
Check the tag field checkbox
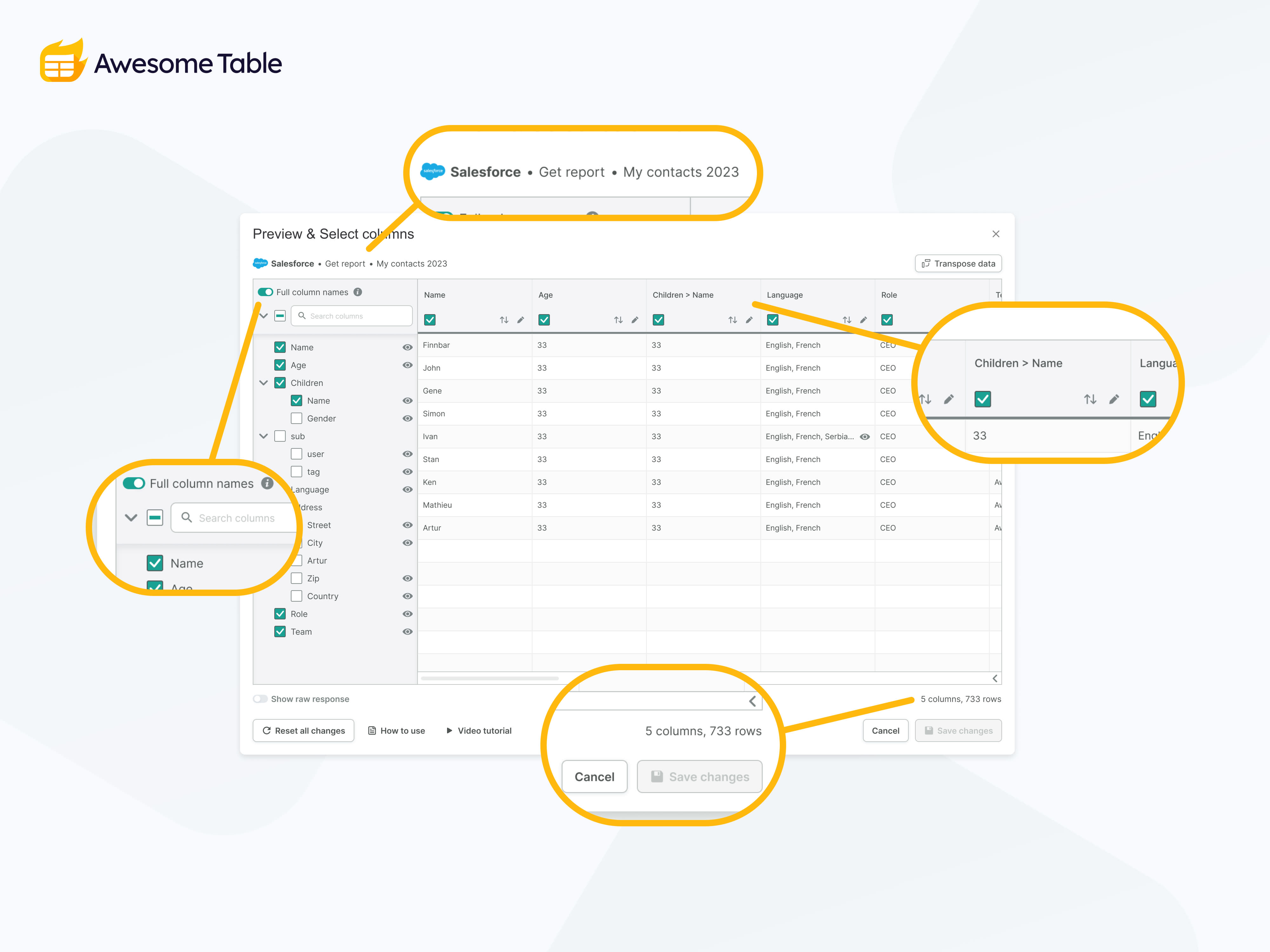pyautogui.click(x=297, y=472)
